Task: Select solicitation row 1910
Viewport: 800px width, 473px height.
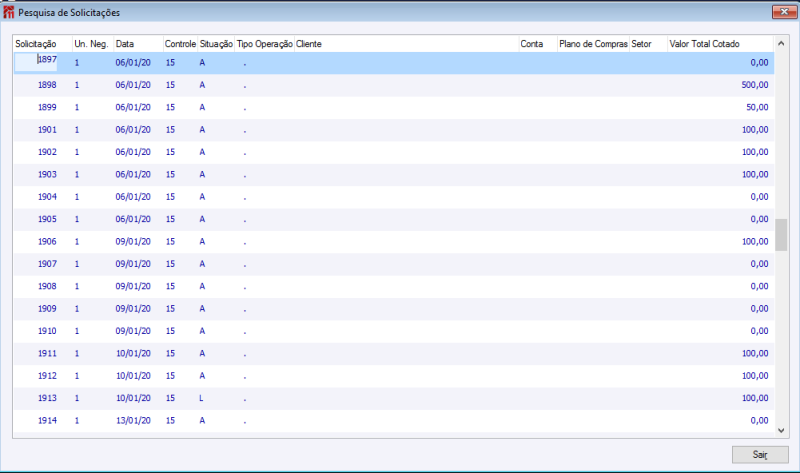Action: (x=394, y=331)
